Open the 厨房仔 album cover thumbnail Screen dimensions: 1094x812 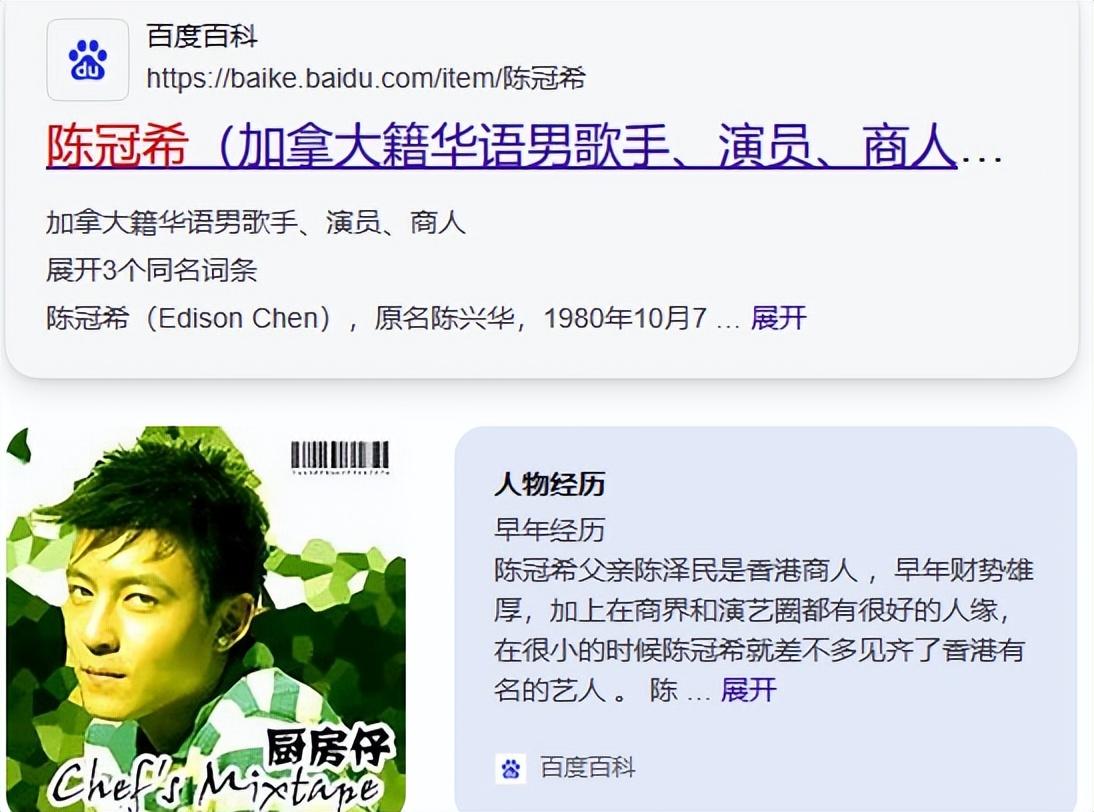pos(206,619)
